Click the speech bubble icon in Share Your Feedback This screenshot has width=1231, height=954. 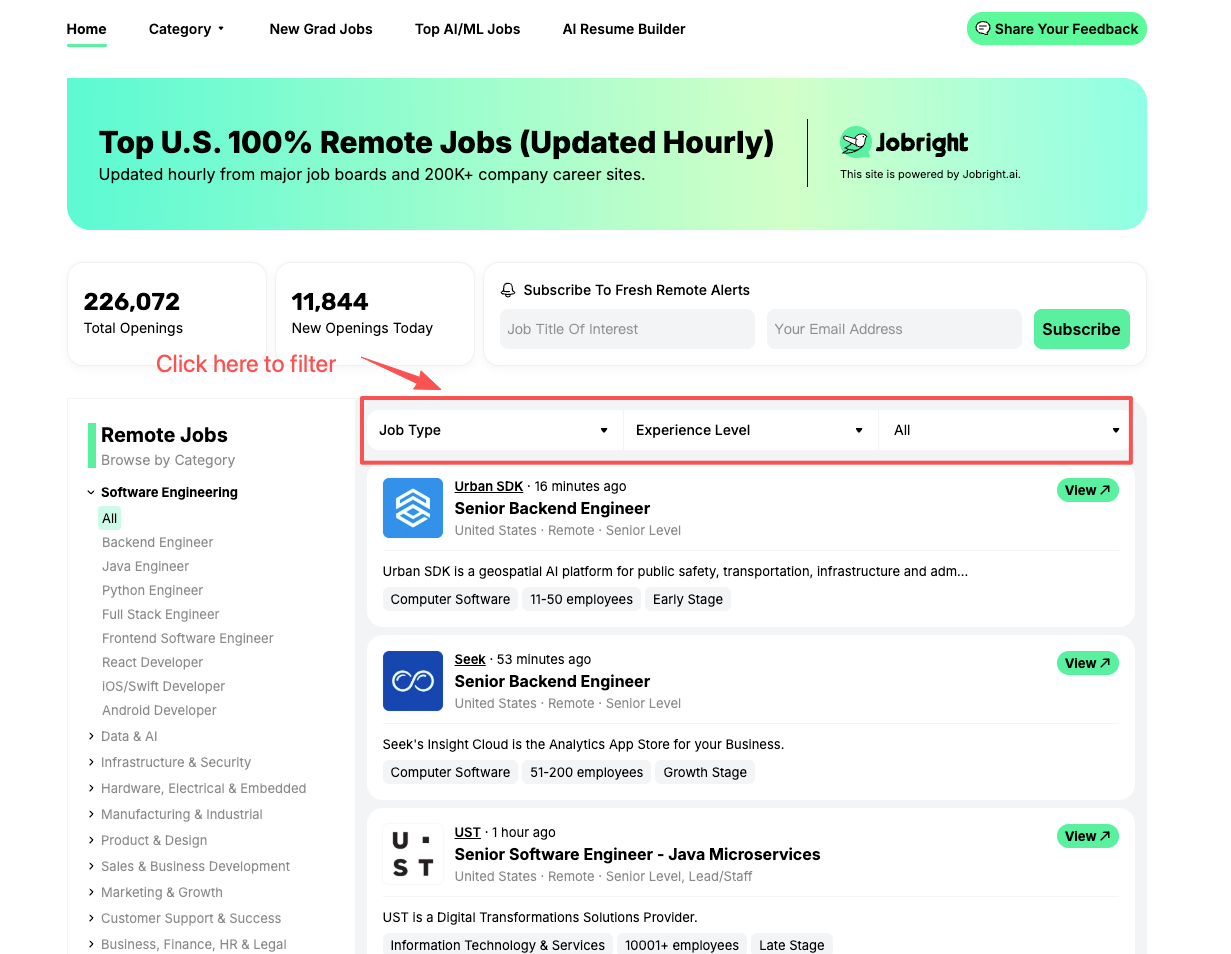[983, 29]
